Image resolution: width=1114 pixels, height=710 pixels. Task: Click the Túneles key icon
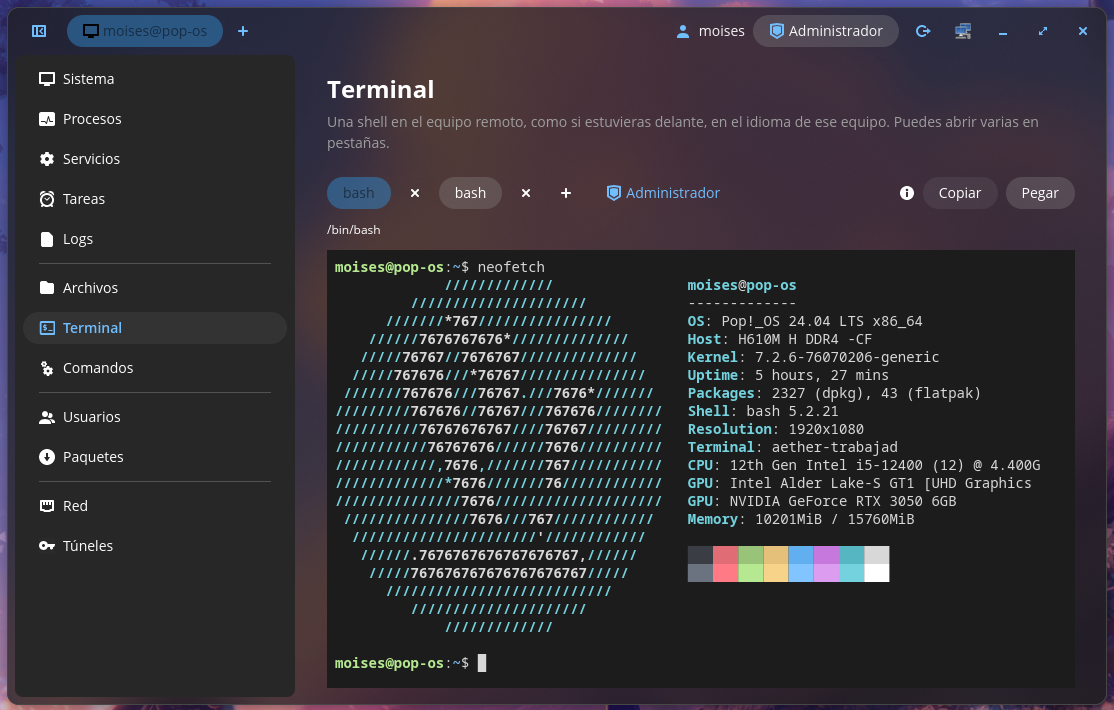click(47, 546)
